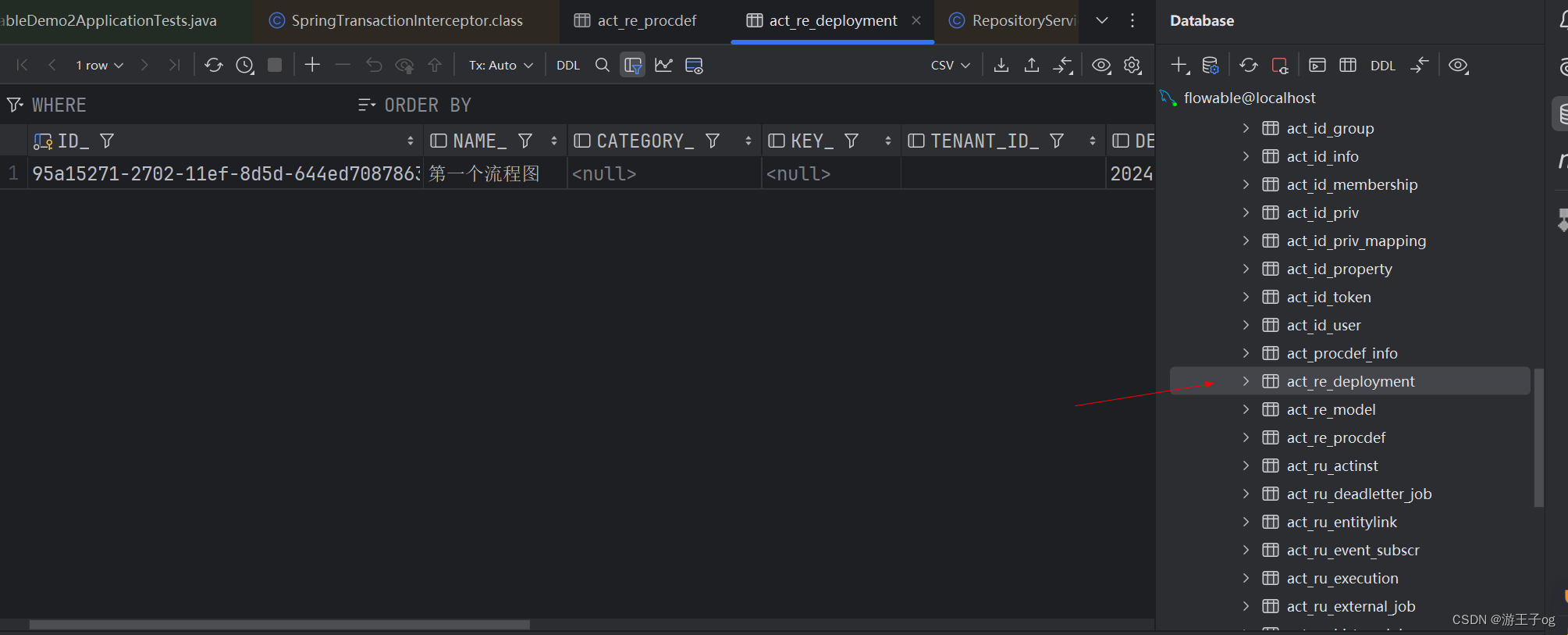The image size is (1568, 635).
Task: Open table editor icon in Database panel
Action: click(1348, 65)
